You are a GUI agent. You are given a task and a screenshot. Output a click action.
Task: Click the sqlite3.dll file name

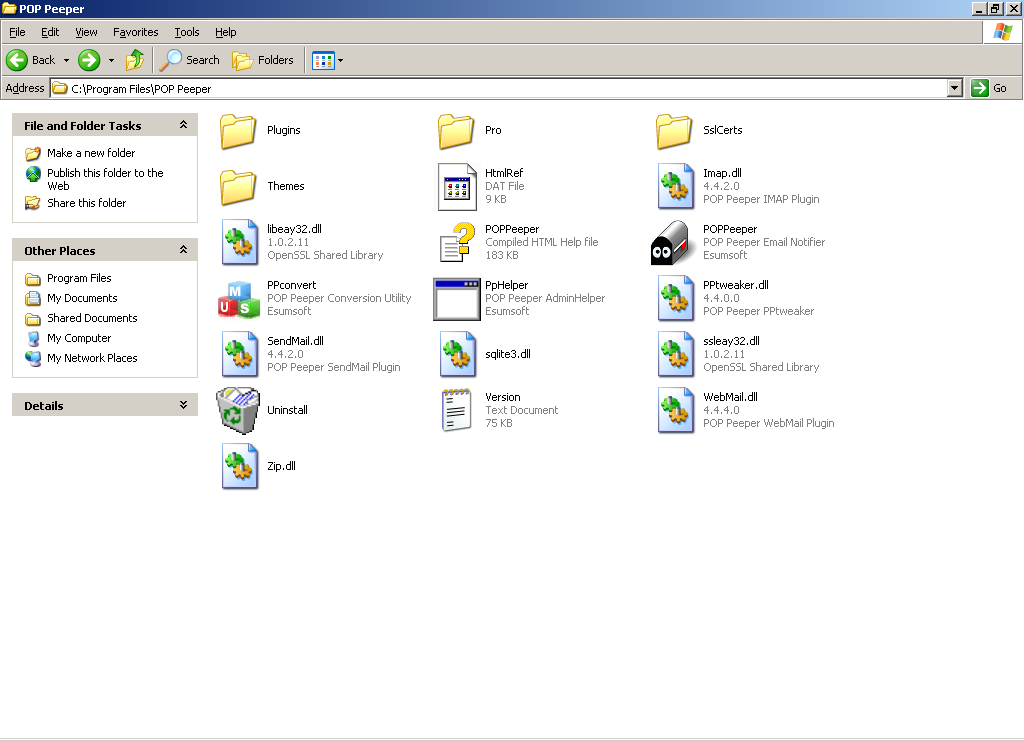point(507,355)
